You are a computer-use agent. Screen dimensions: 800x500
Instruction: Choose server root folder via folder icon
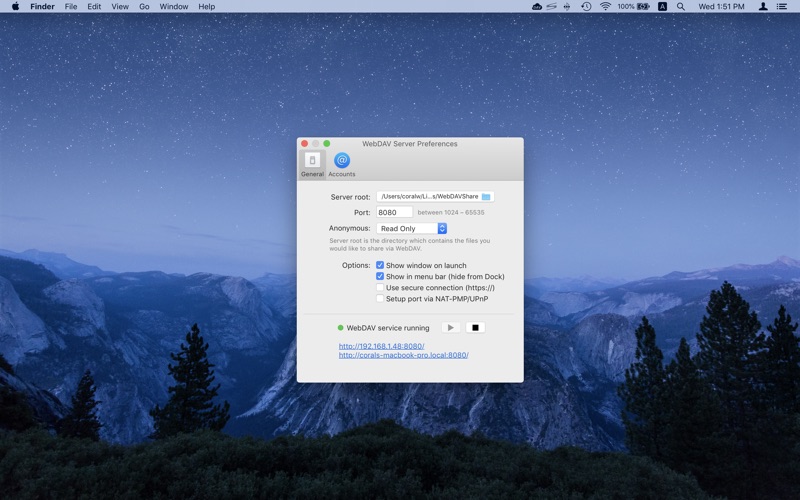[x=486, y=197]
